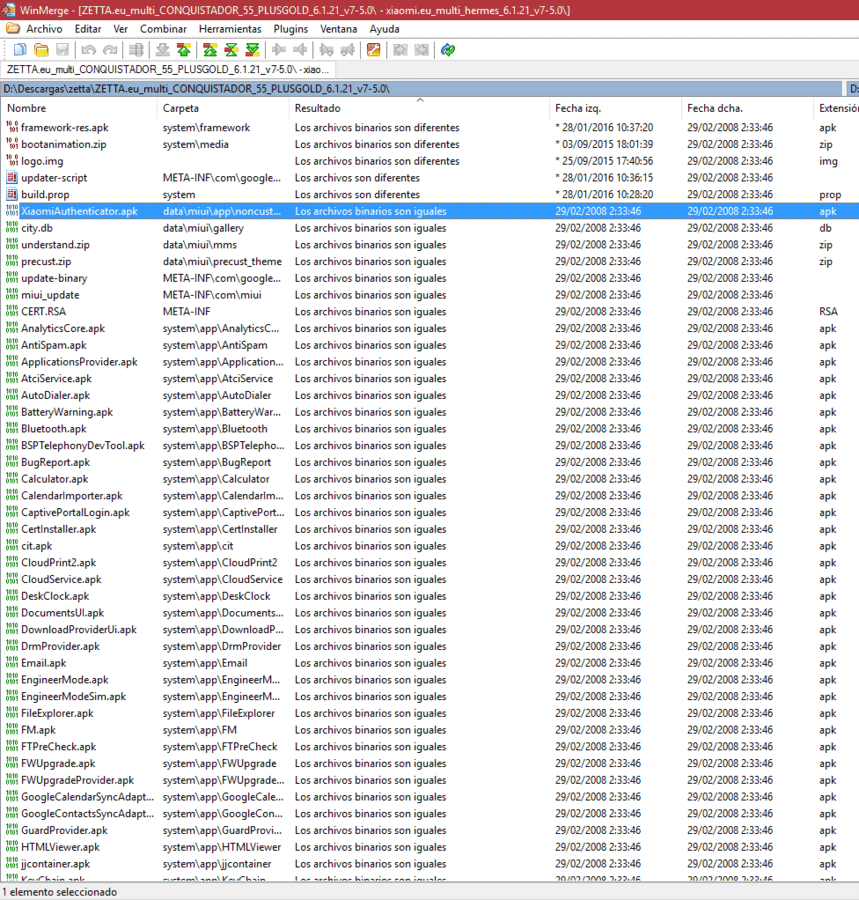Screen dimensions: 859x900
Task: Click the Copy all to left icon
Action: click(421, 50)
